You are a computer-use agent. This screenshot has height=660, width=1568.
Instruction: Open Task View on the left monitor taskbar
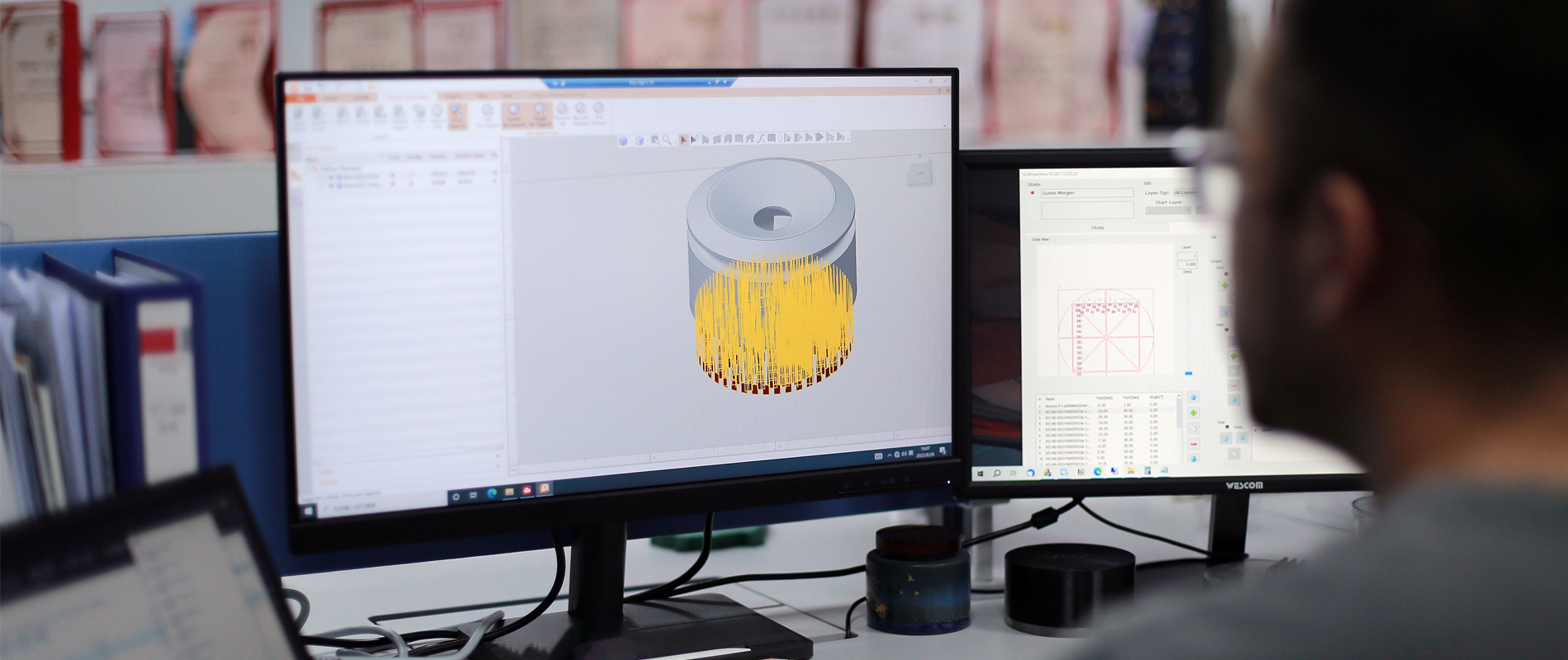(474, 495)
